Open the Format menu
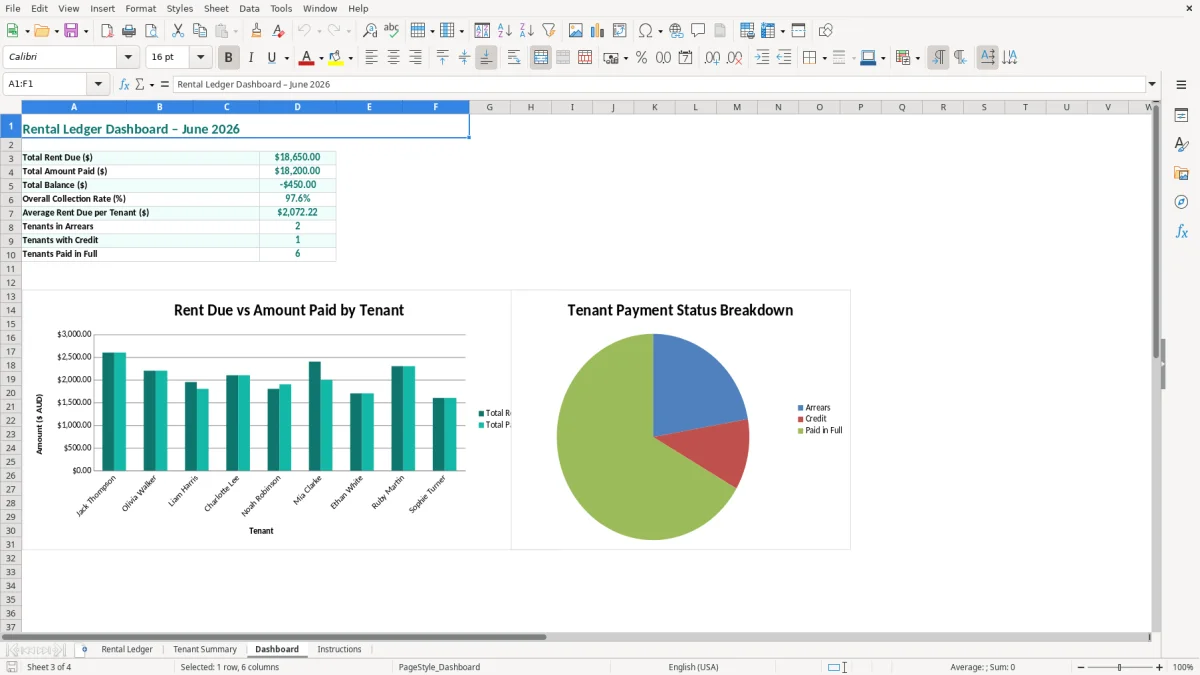Viewport: 1200px width, 675px height. 141,8
